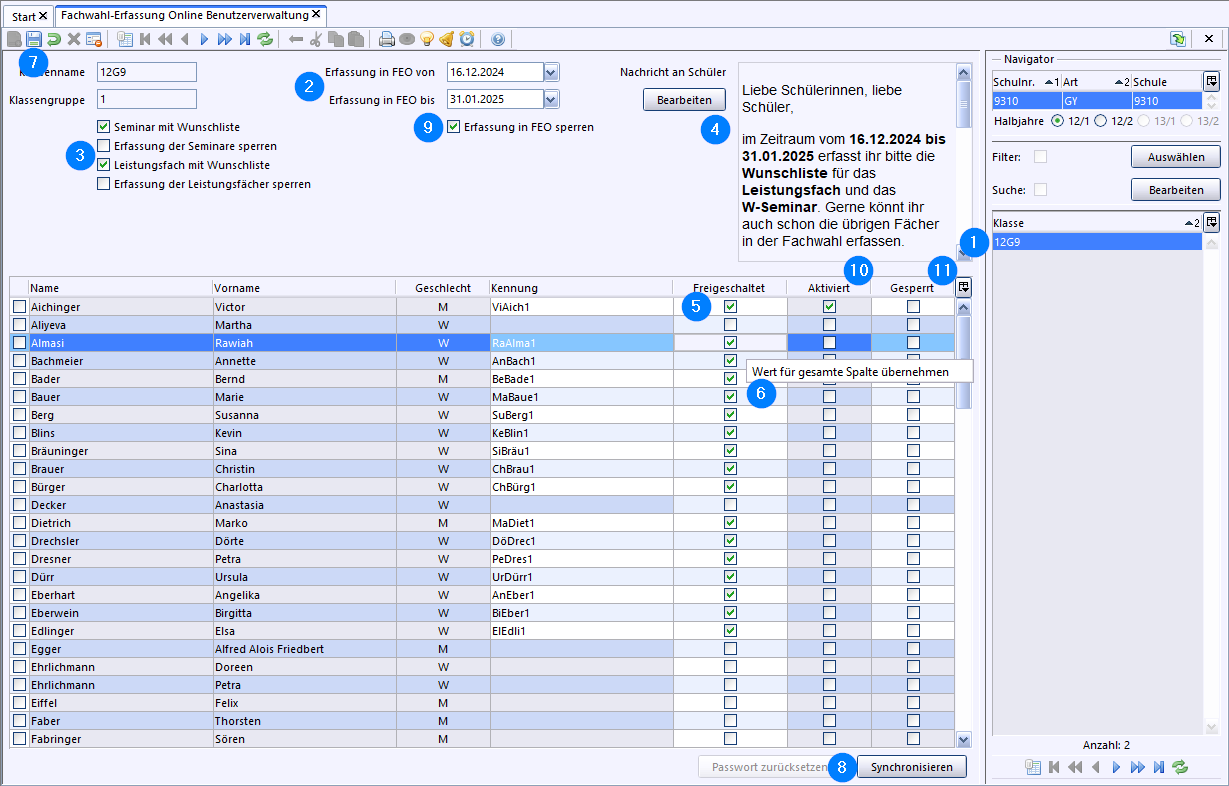
Task: Jump to the last record in the main toolbar
Action: click(x=245, y=40)
